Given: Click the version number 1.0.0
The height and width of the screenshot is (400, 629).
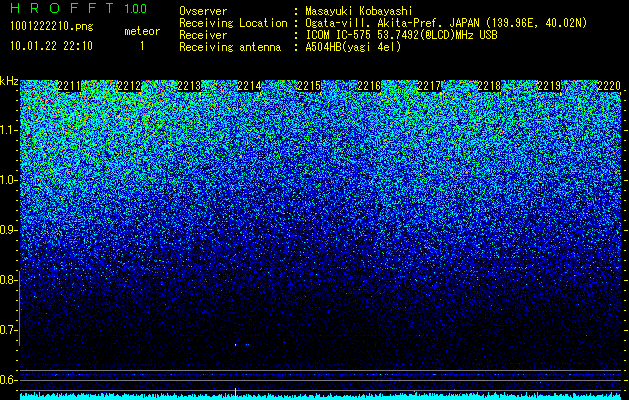Looking at the screenshot, I should tap(135, 8).
